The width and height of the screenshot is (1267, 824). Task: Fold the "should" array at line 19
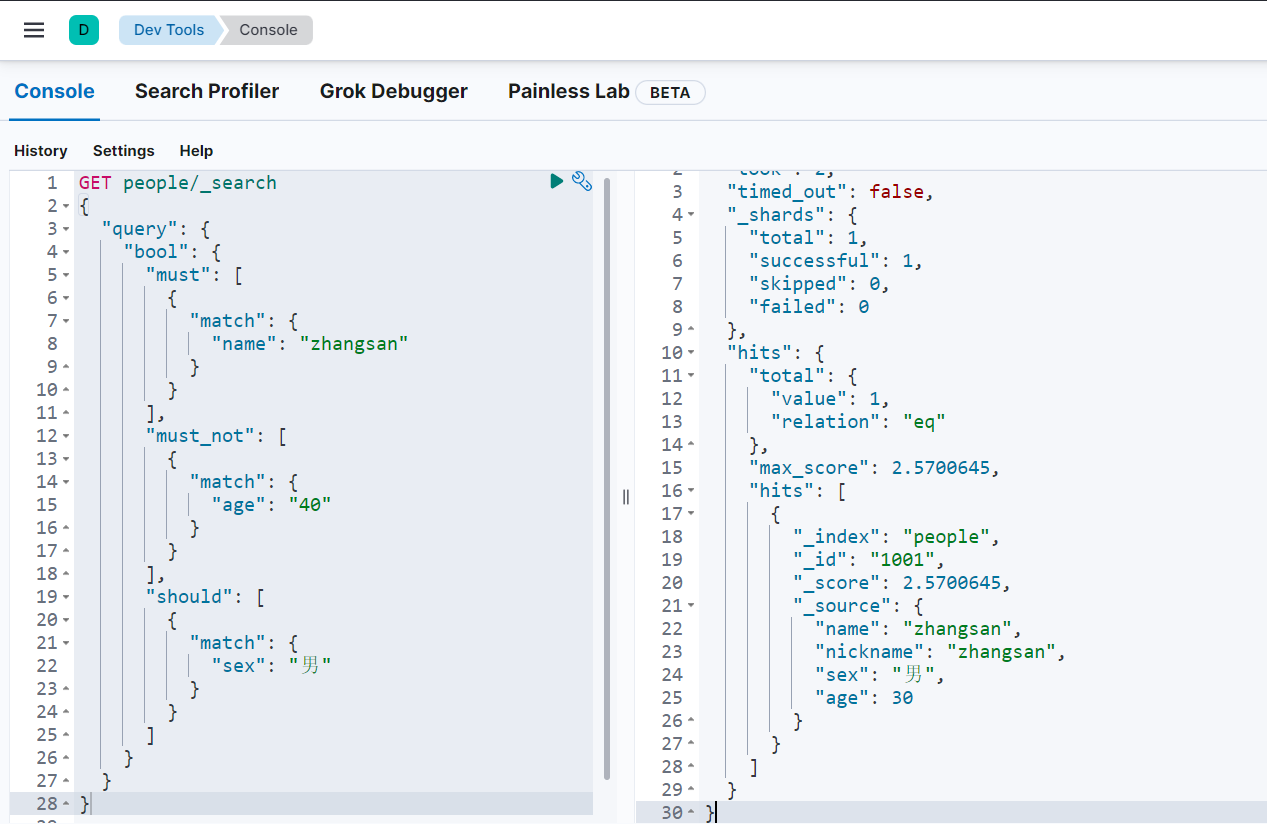(66, 597)
